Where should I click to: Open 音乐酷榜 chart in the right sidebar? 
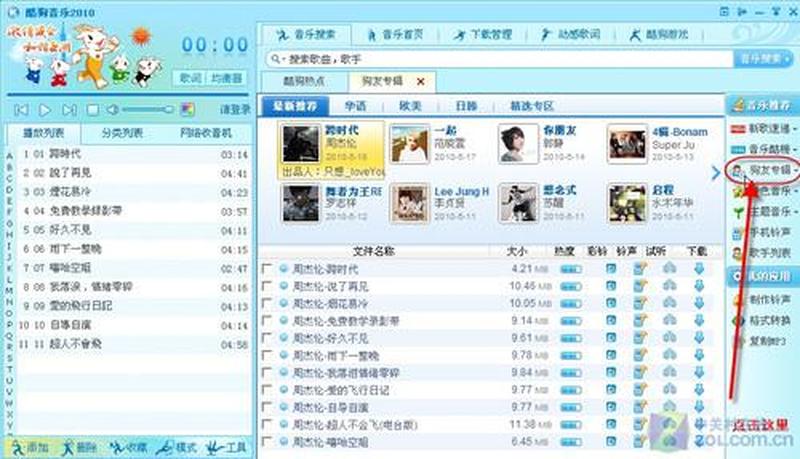tap(763, 149)
